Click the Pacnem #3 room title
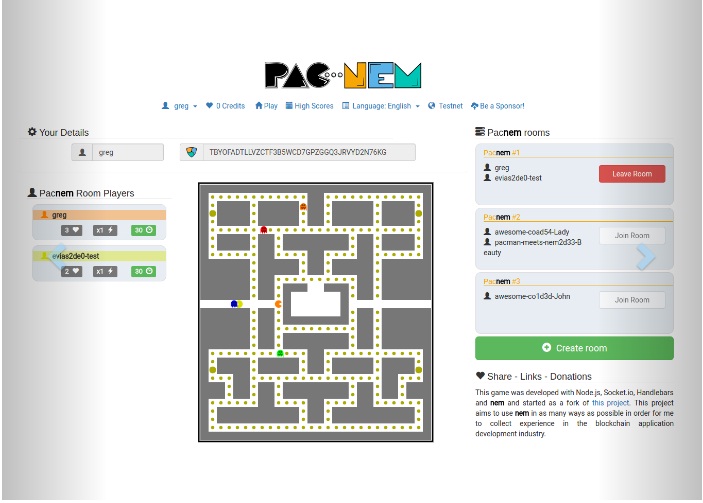703x503 pixels. tap(501, 282)
